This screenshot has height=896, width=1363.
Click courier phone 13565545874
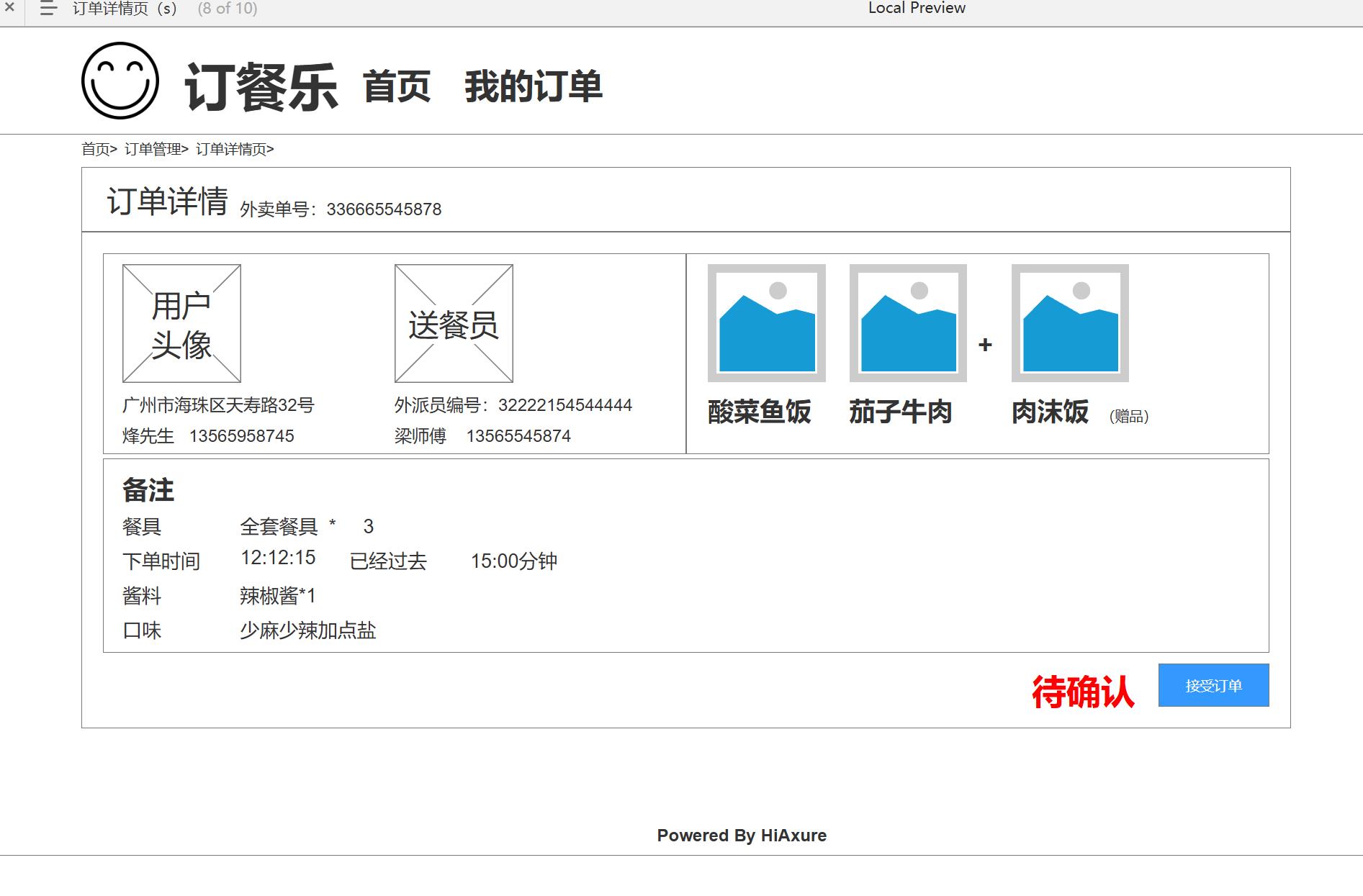point(518,436)
